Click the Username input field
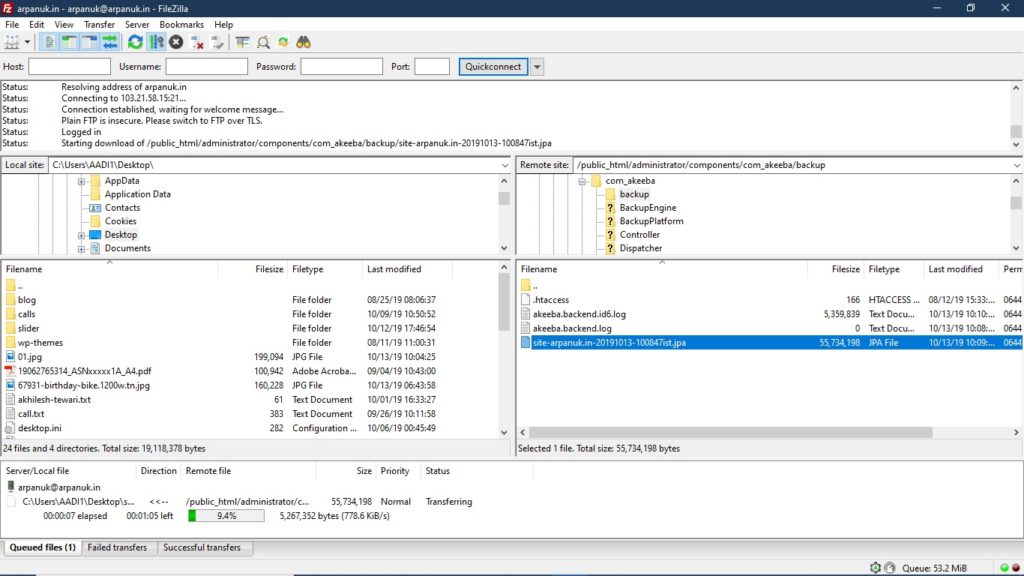The width and height of the screenshot is (1024, 576). [x=206, y=67]
